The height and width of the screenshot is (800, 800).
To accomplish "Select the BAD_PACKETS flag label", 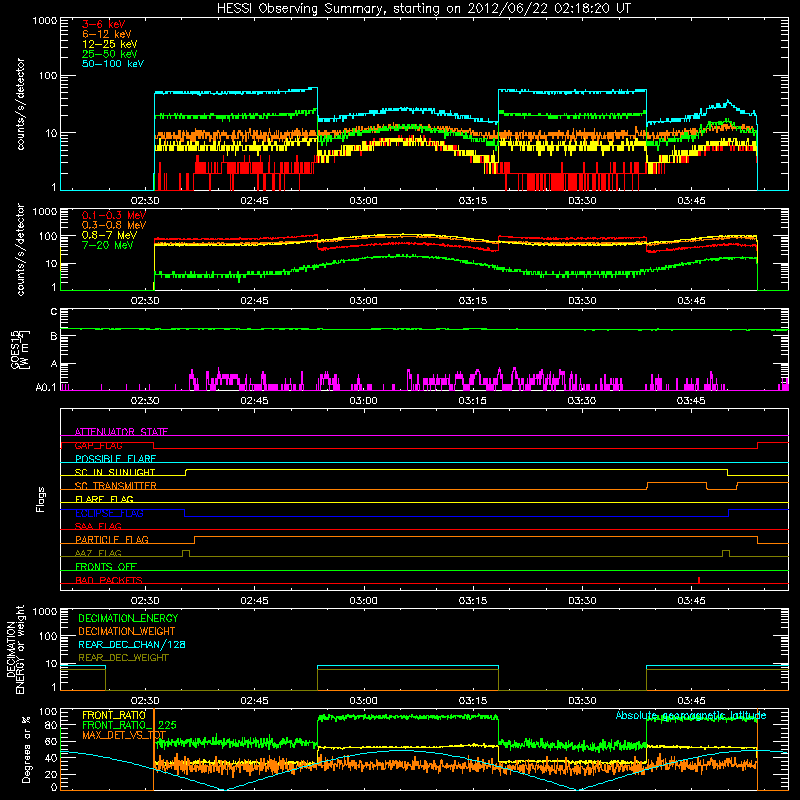I will pyautogui.click(x=109, y=580).
